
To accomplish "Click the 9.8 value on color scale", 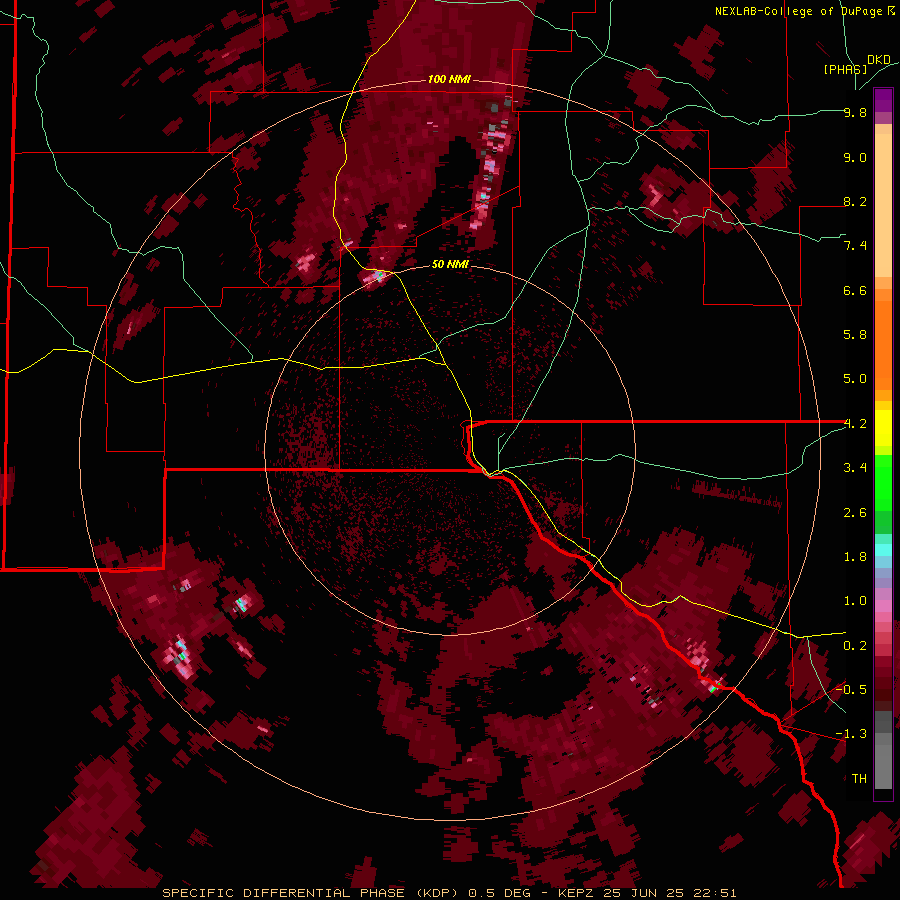I will point(855,112).
